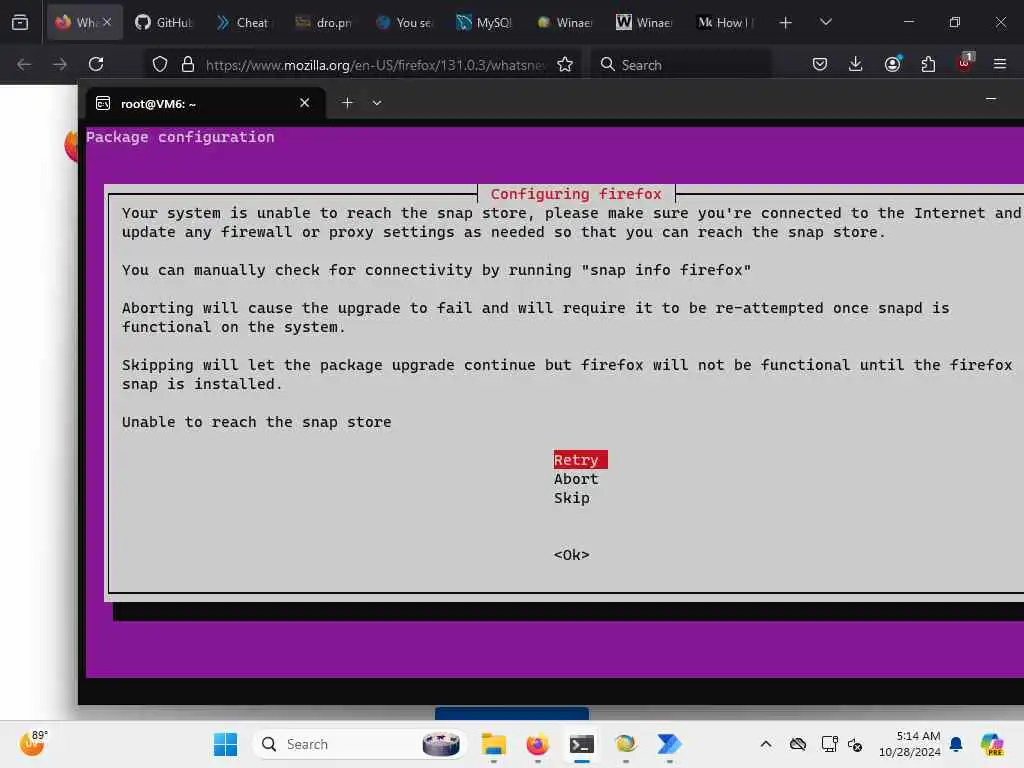The height and width of the screenshot is (768, 1024).
Task: Close the Firefox "Wh" What's New tab
Action: 107,22
